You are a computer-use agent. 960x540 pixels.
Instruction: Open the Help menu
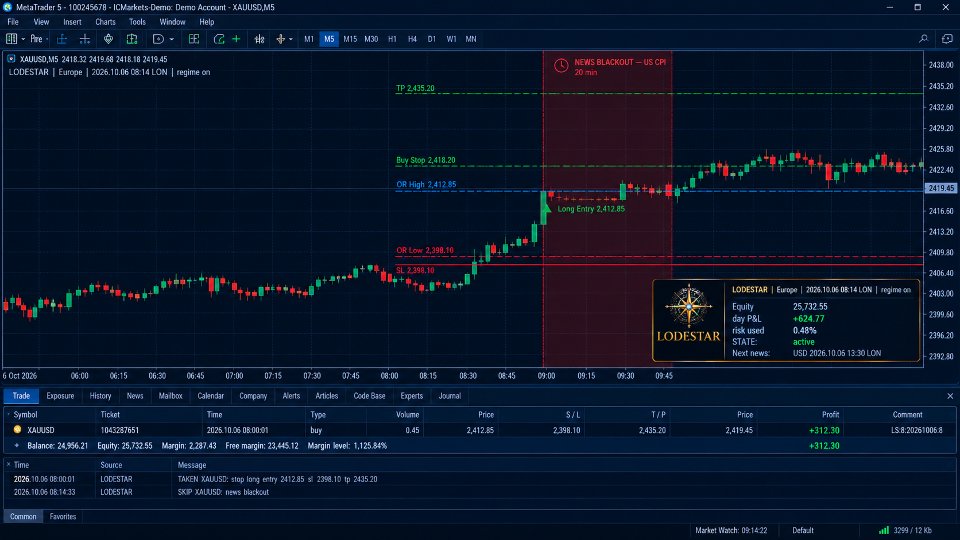coord(207,22)
